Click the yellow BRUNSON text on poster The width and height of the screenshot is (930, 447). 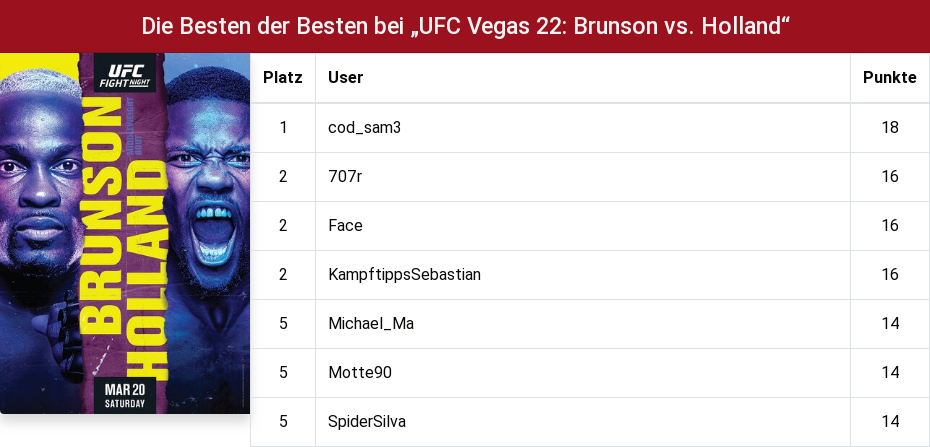101,216
